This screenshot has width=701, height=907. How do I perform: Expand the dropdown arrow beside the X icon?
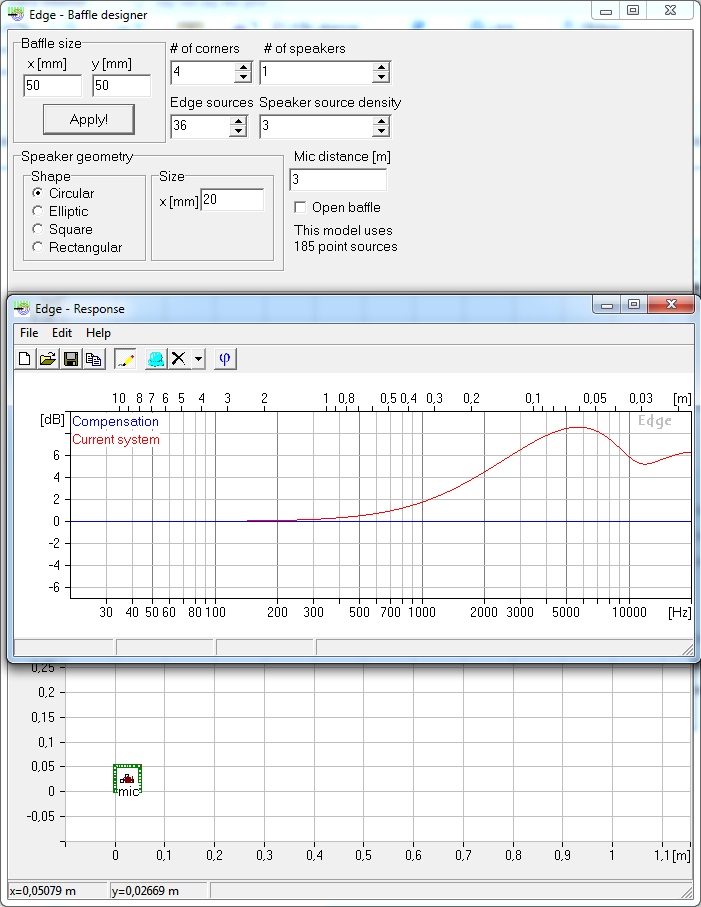199,359
